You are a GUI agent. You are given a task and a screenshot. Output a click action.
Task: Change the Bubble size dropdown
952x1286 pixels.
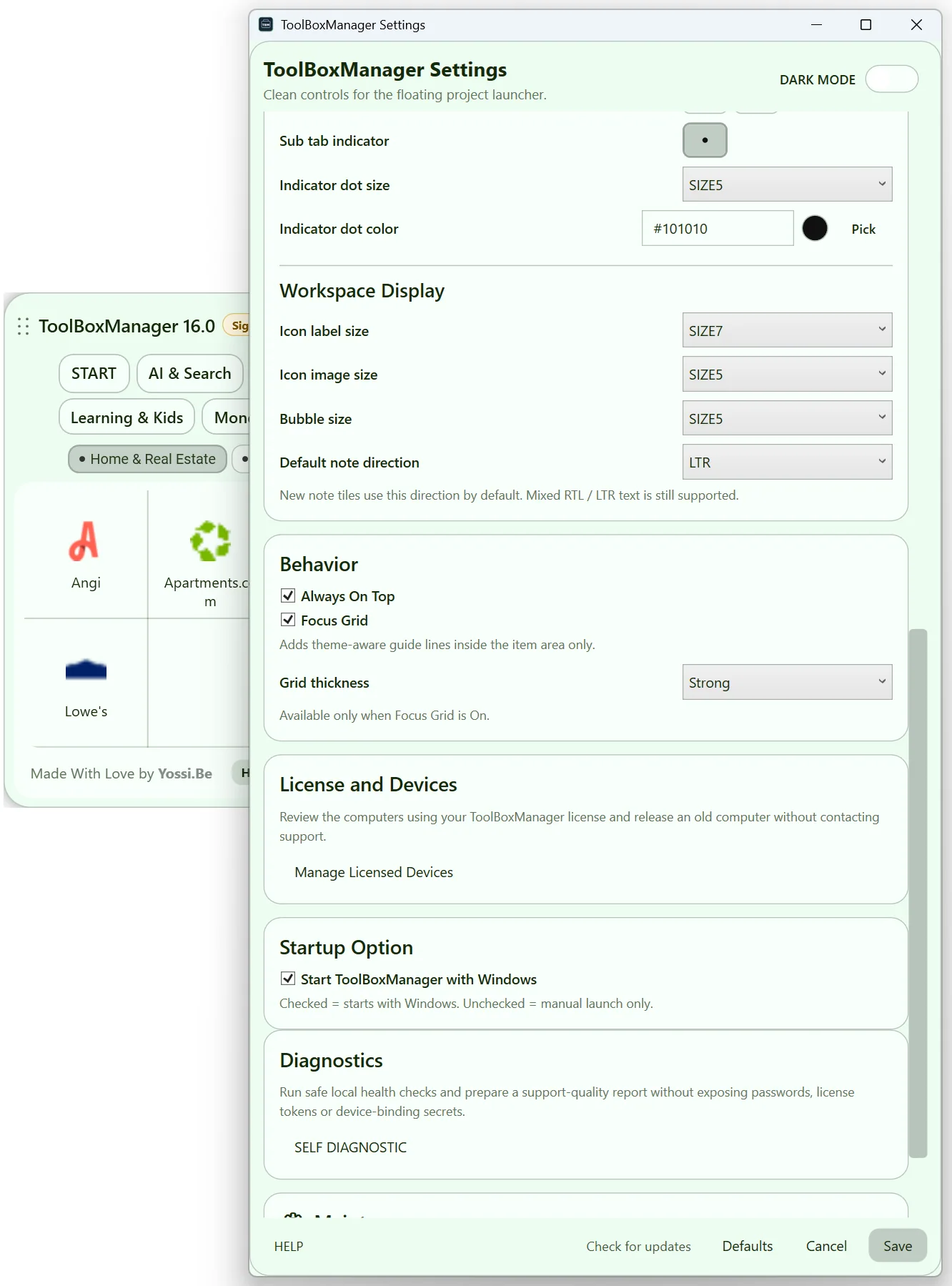787,418
